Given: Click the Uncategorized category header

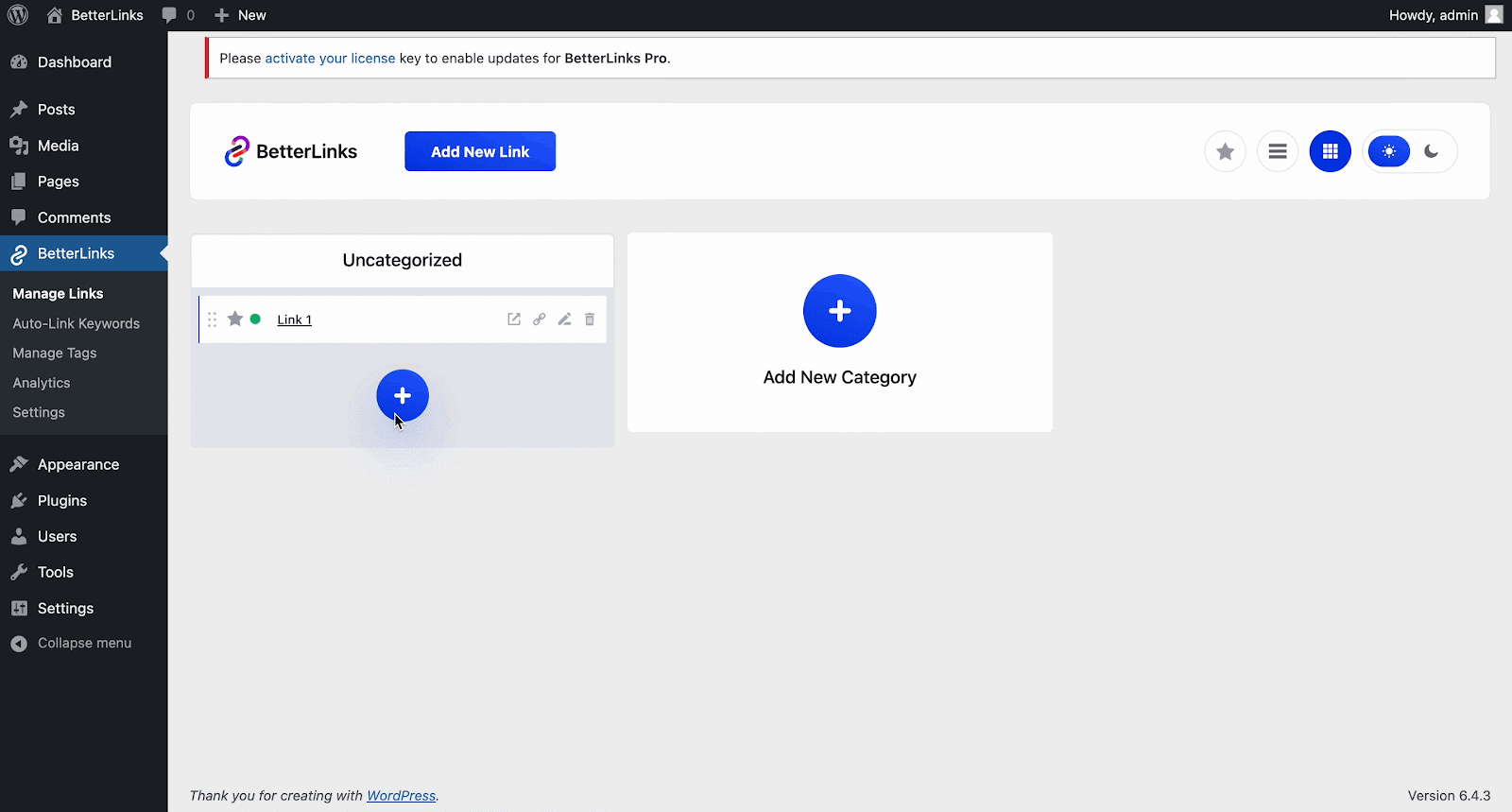Looking at the screenshot, I should coord(403,260).
